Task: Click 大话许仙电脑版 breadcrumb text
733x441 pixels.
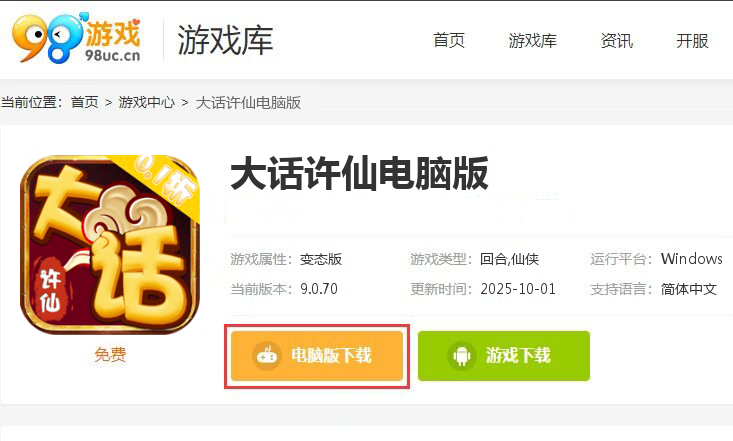Action: pyautogui.click(x=248, y=102)
